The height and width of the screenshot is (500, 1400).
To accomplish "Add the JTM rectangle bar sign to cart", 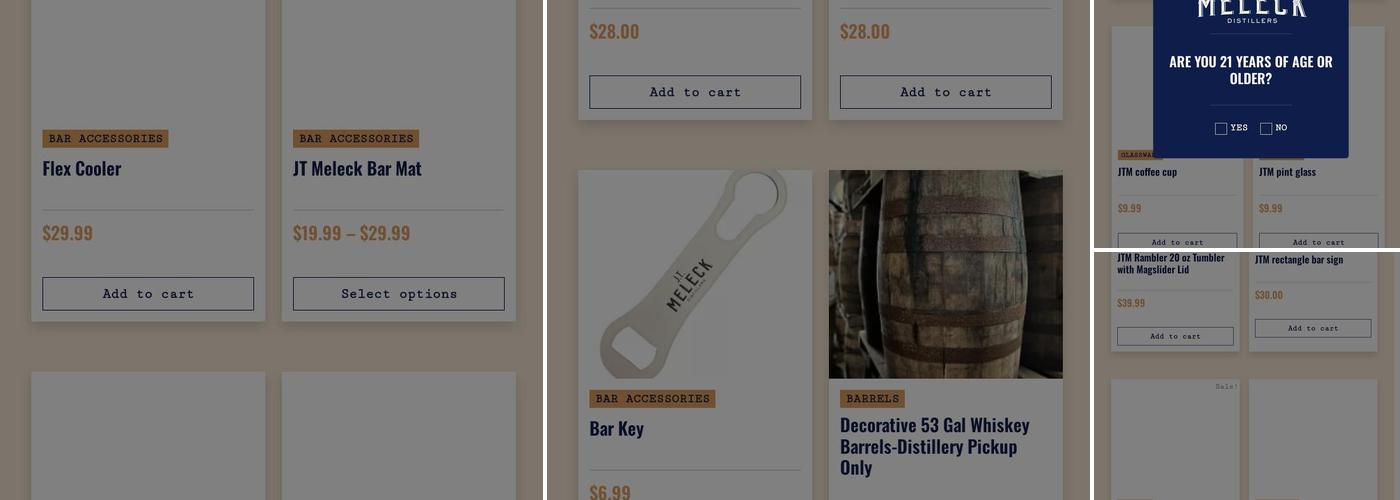I will pyautogui.click(x=1313, y=328).
